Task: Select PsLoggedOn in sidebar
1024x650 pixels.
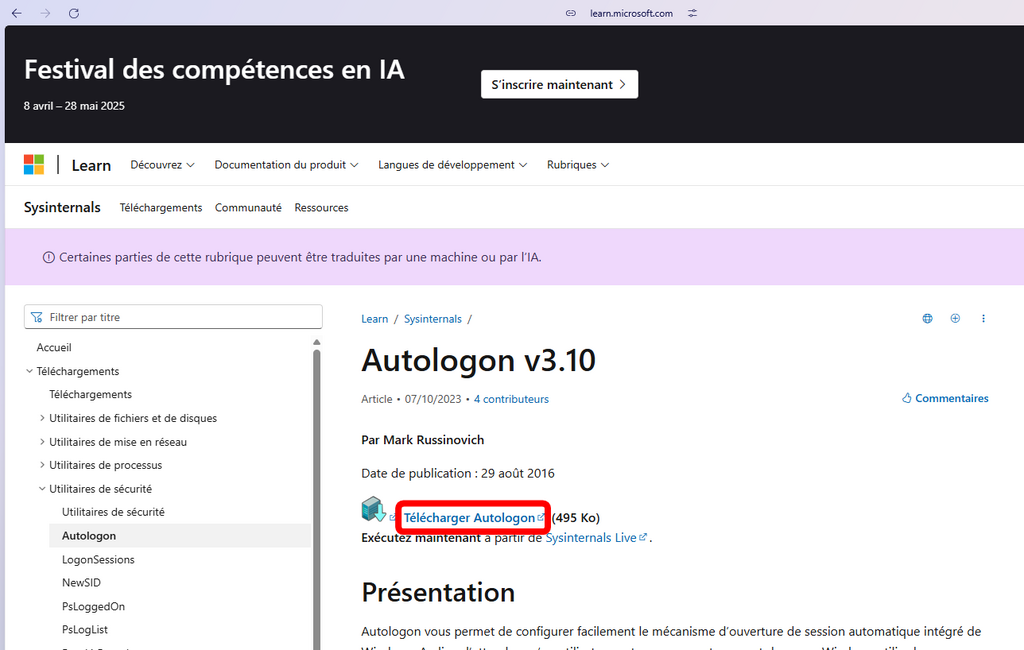Action: [x=93, y=606]
